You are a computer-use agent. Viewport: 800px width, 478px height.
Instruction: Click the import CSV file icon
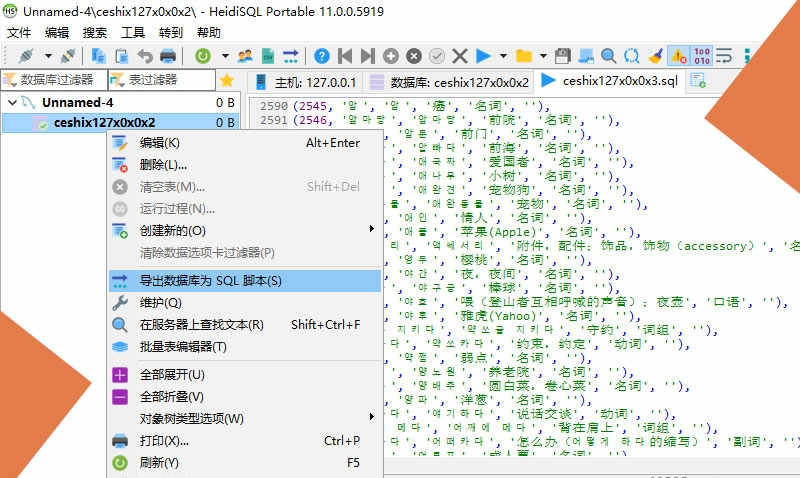[268, 56]
